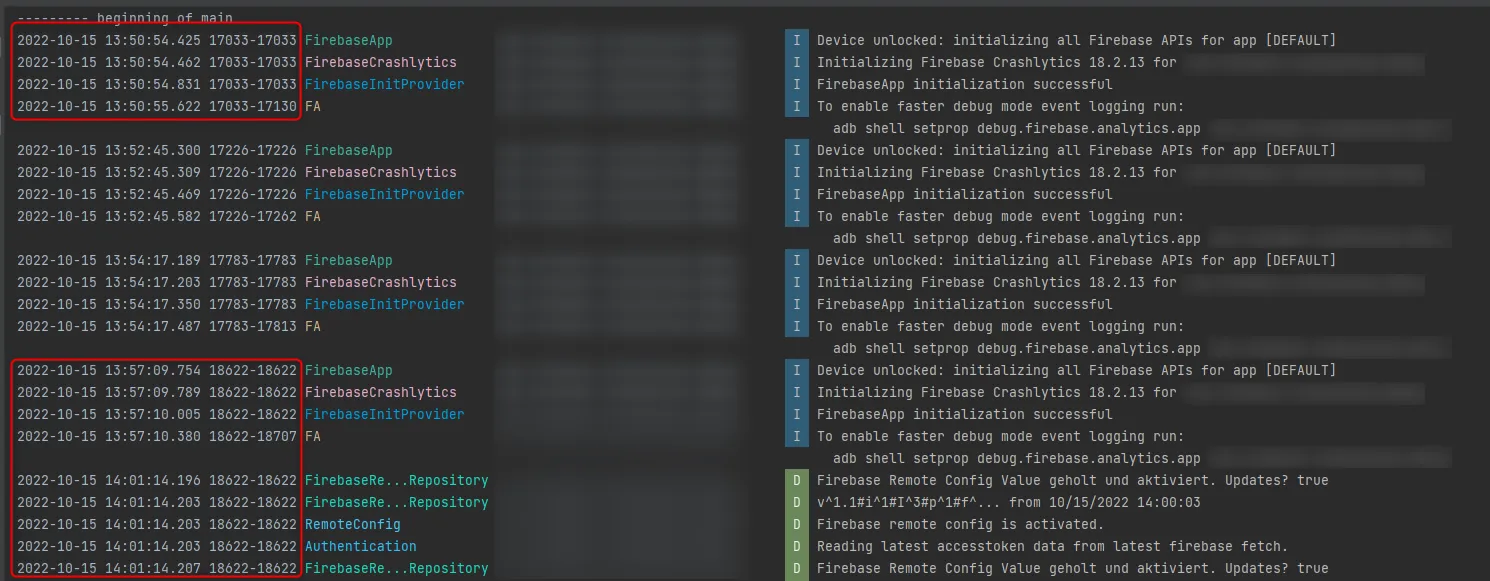Click the info level badge on the 13:57:09.789 row
This screenshot has height=581, width=1490.
[797, 393]
